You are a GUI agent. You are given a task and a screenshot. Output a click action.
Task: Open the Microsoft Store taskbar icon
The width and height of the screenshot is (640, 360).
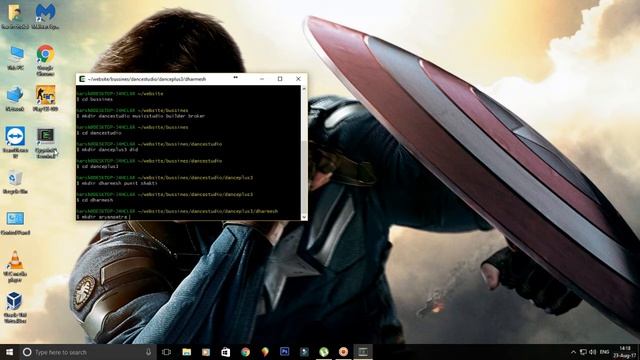tap(225, 352)
